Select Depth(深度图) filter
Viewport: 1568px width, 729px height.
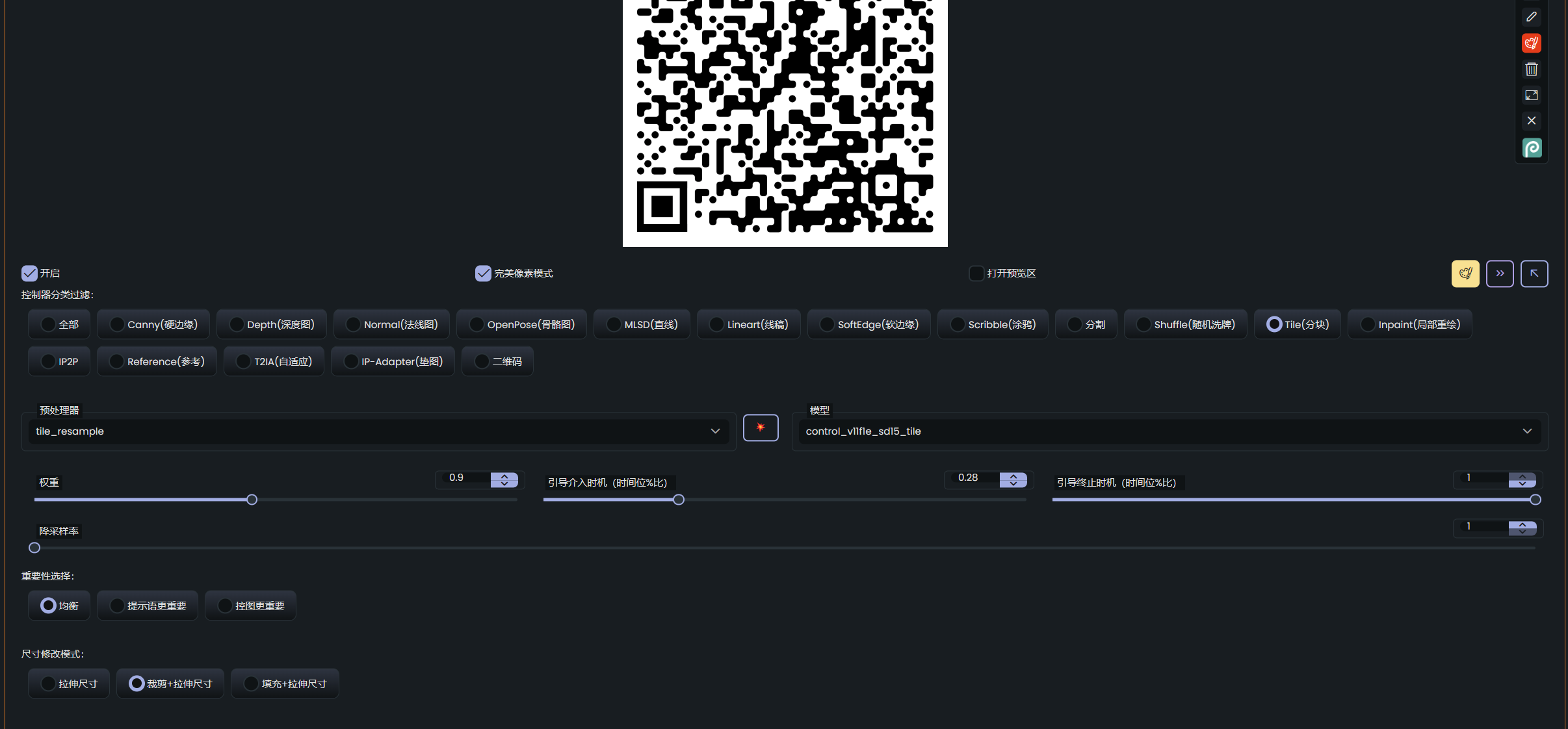272,324
